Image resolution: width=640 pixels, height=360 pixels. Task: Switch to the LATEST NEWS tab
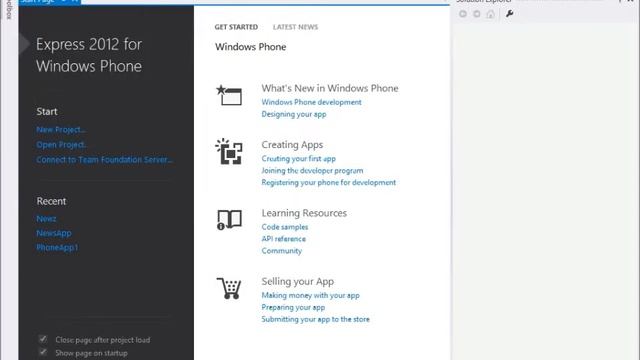[x=296, y=27]
